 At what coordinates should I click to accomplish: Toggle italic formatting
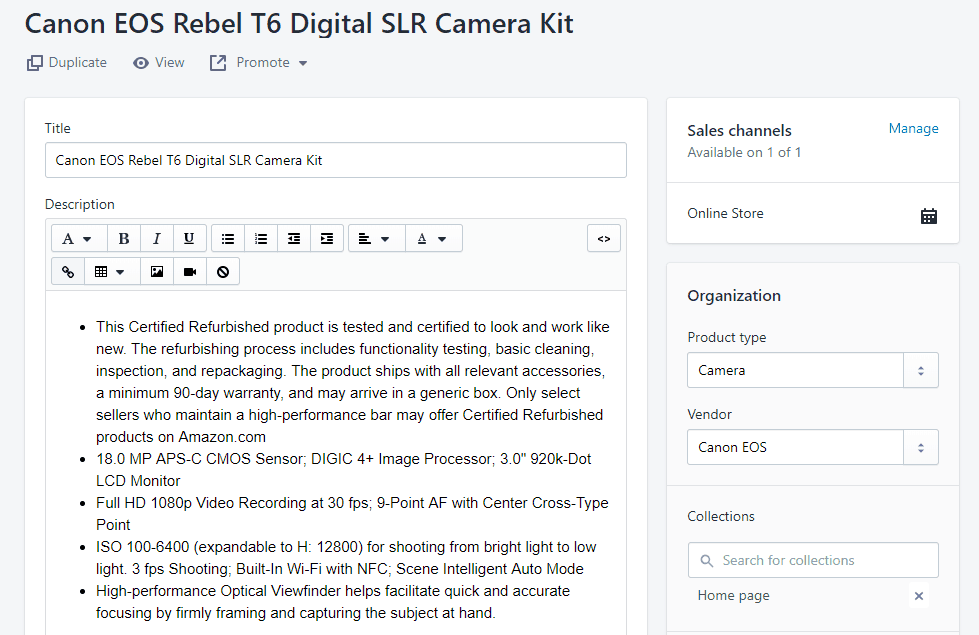coord(157,239)
